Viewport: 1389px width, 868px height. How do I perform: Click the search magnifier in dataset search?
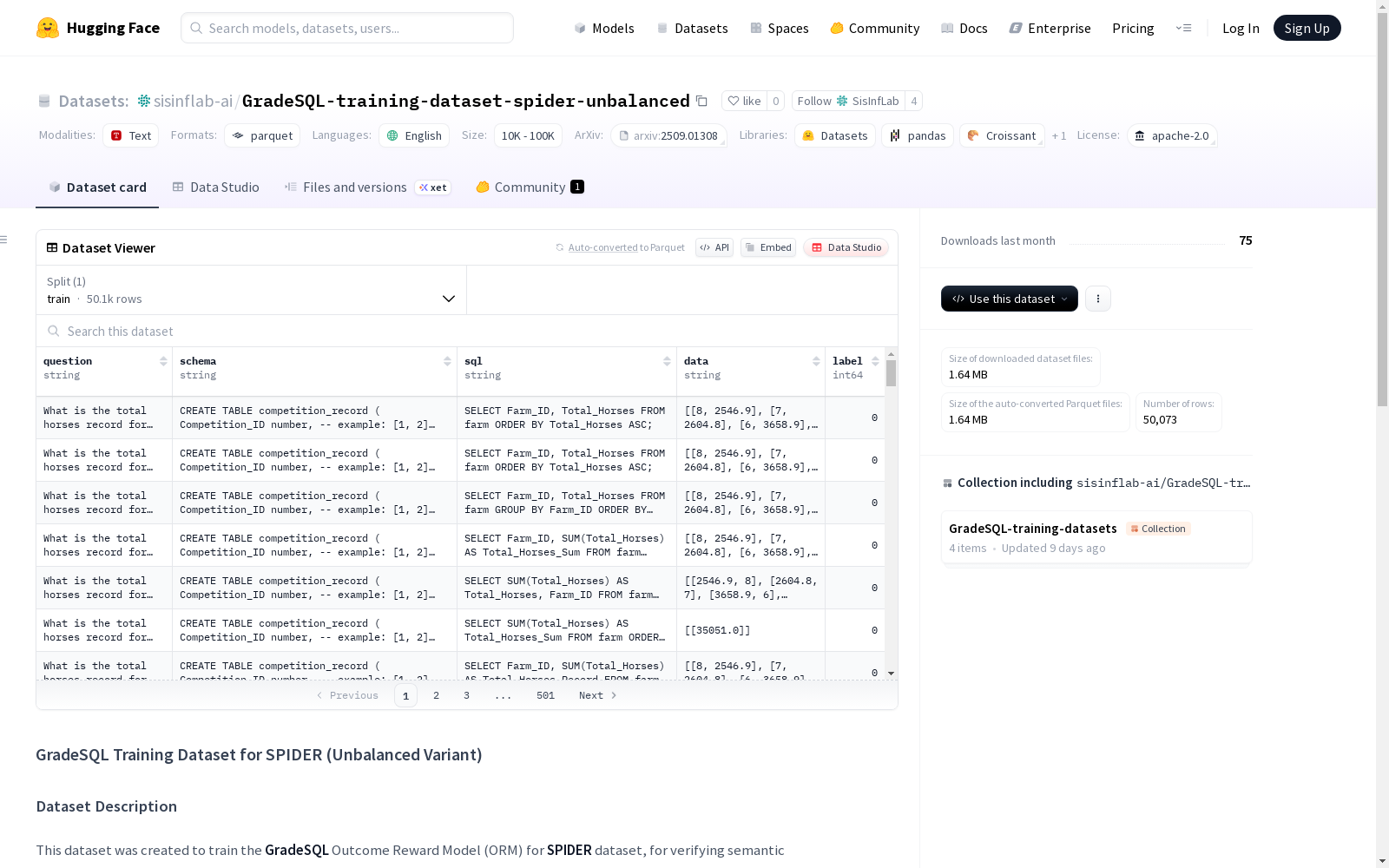point(54,331)
